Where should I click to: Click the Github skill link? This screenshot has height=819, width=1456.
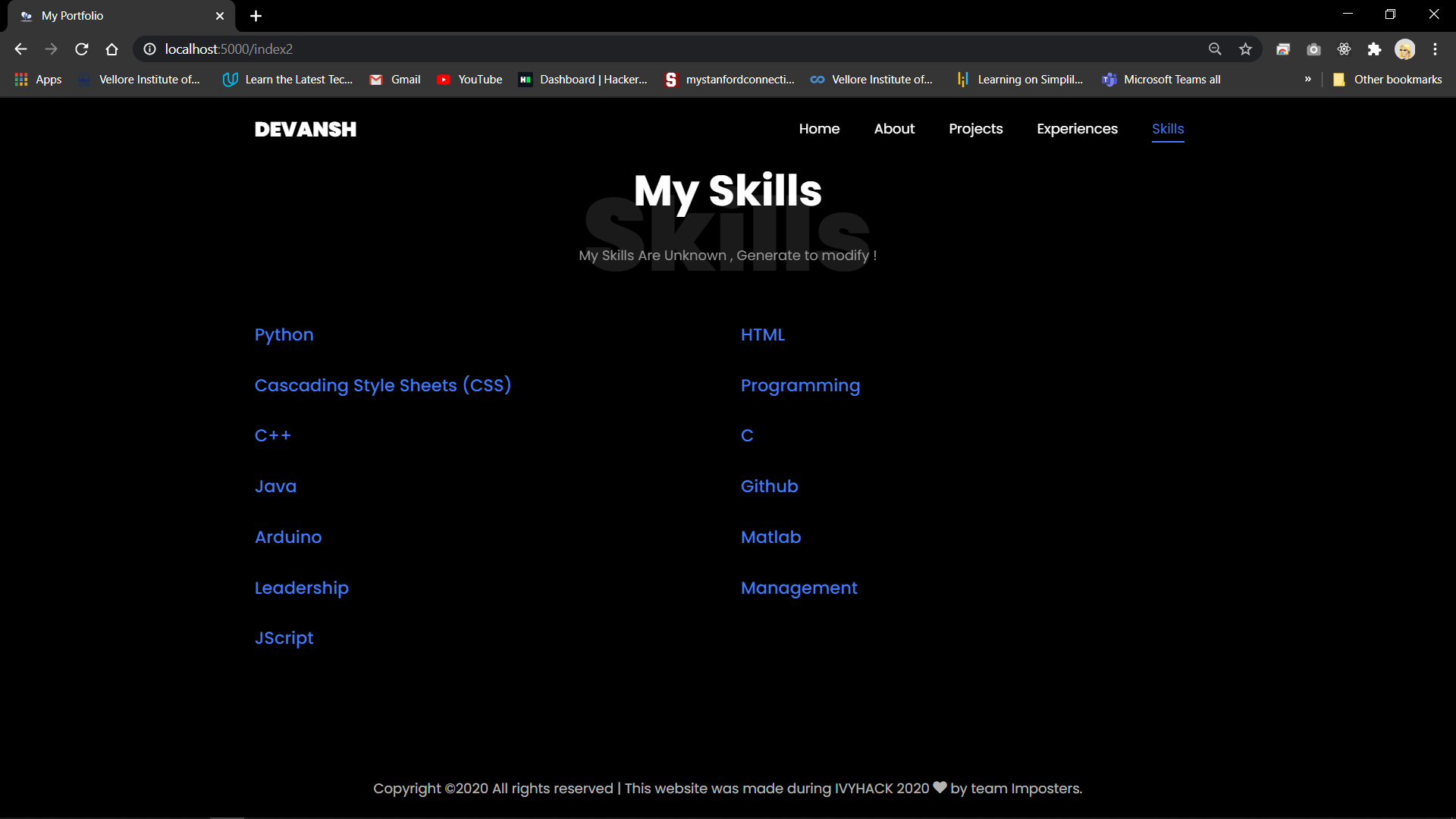click(769, 486)
